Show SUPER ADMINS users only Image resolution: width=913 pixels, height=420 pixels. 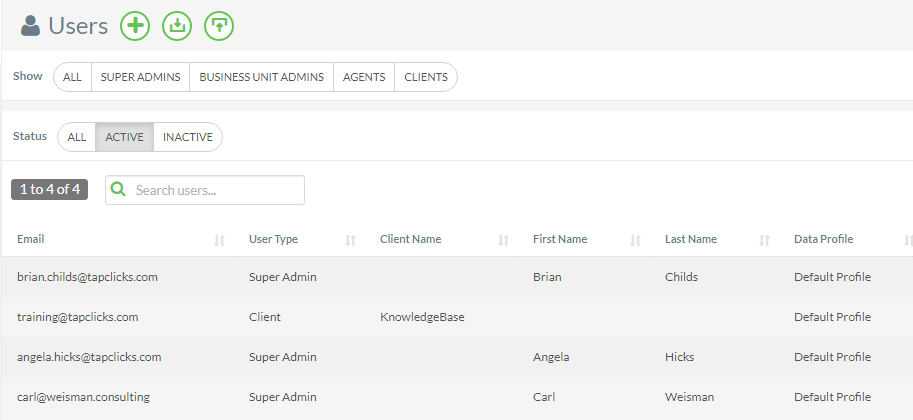click(x=140, y=77)
